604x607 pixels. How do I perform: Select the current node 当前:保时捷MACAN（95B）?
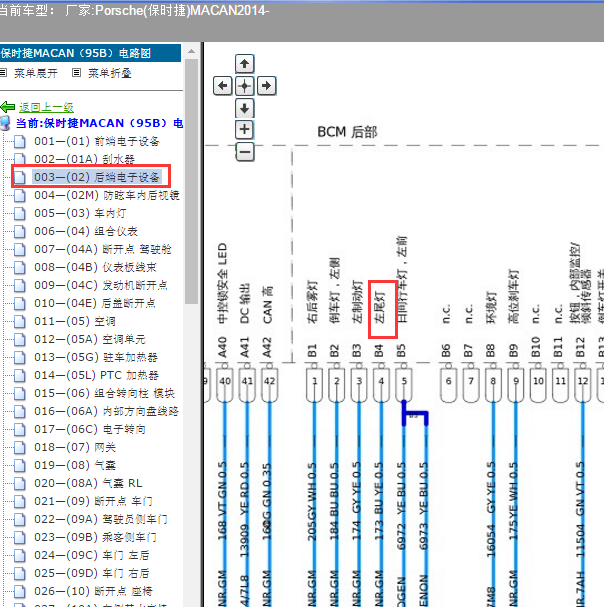[99, 123]
